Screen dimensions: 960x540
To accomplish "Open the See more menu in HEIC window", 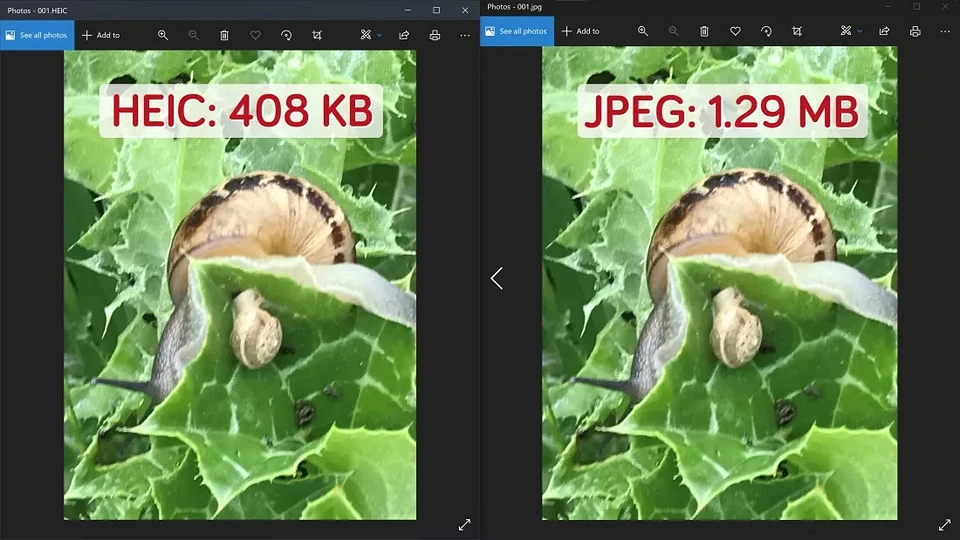I will pos(465,35).
